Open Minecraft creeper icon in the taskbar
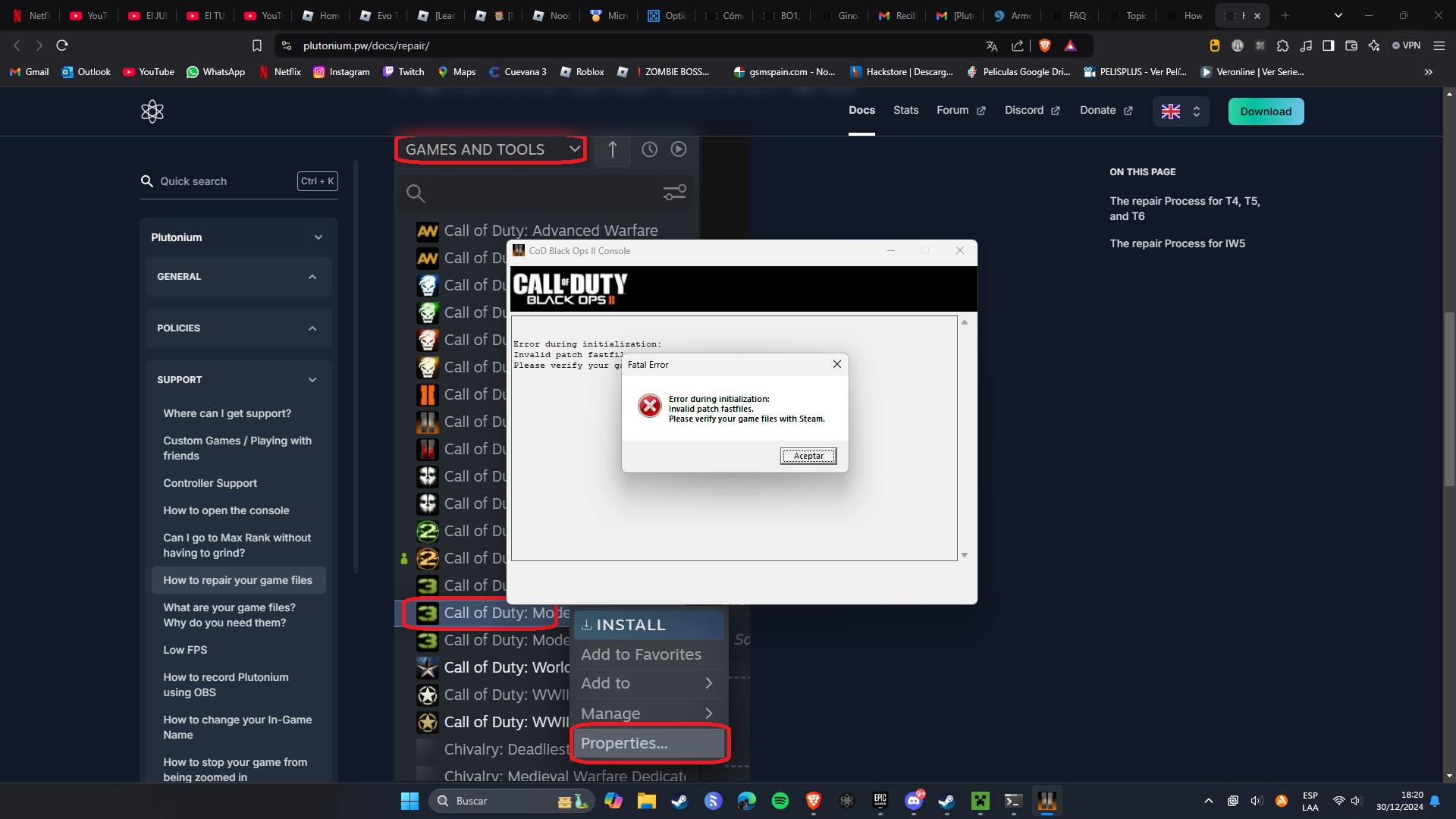This screenshot has height=819, width=1456. 981,801
